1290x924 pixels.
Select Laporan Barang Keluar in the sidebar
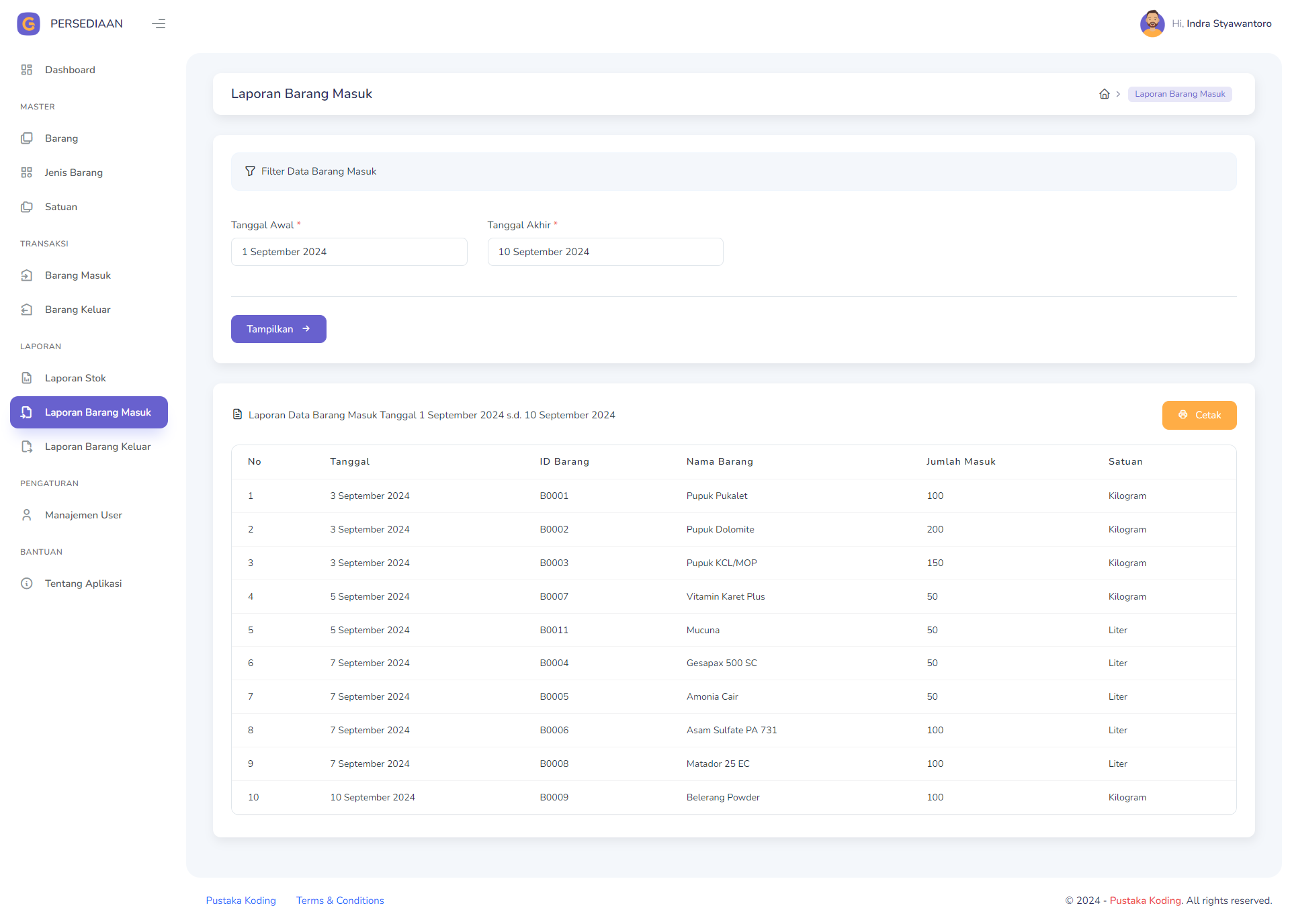[x=97, y=447]
